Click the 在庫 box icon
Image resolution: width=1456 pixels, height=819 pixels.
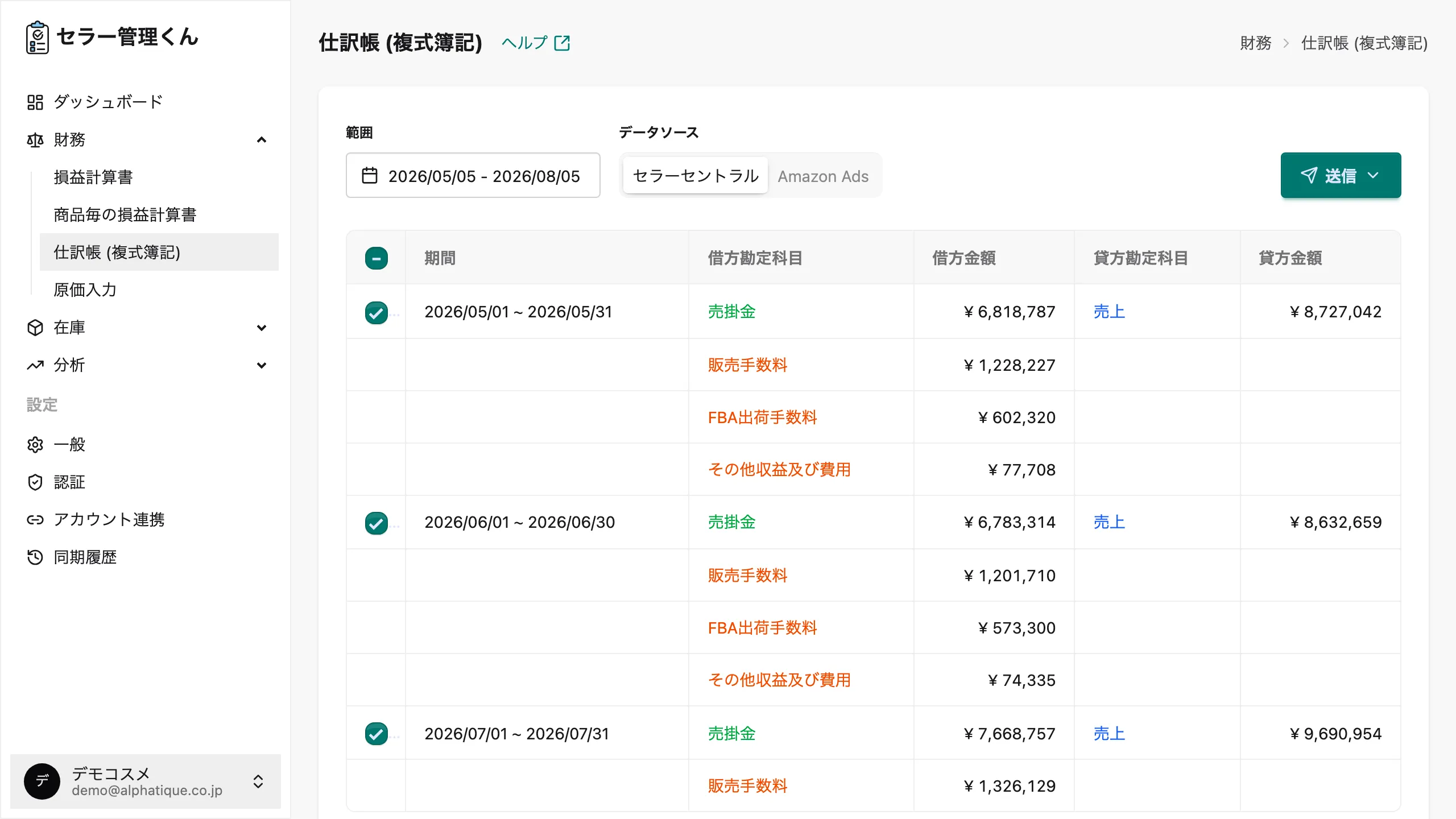click(35, 328)
